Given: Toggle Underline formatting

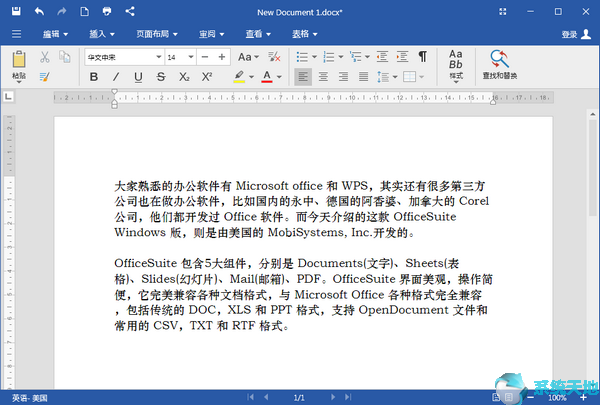Looking at the screenshot, I should pos(138,77).
